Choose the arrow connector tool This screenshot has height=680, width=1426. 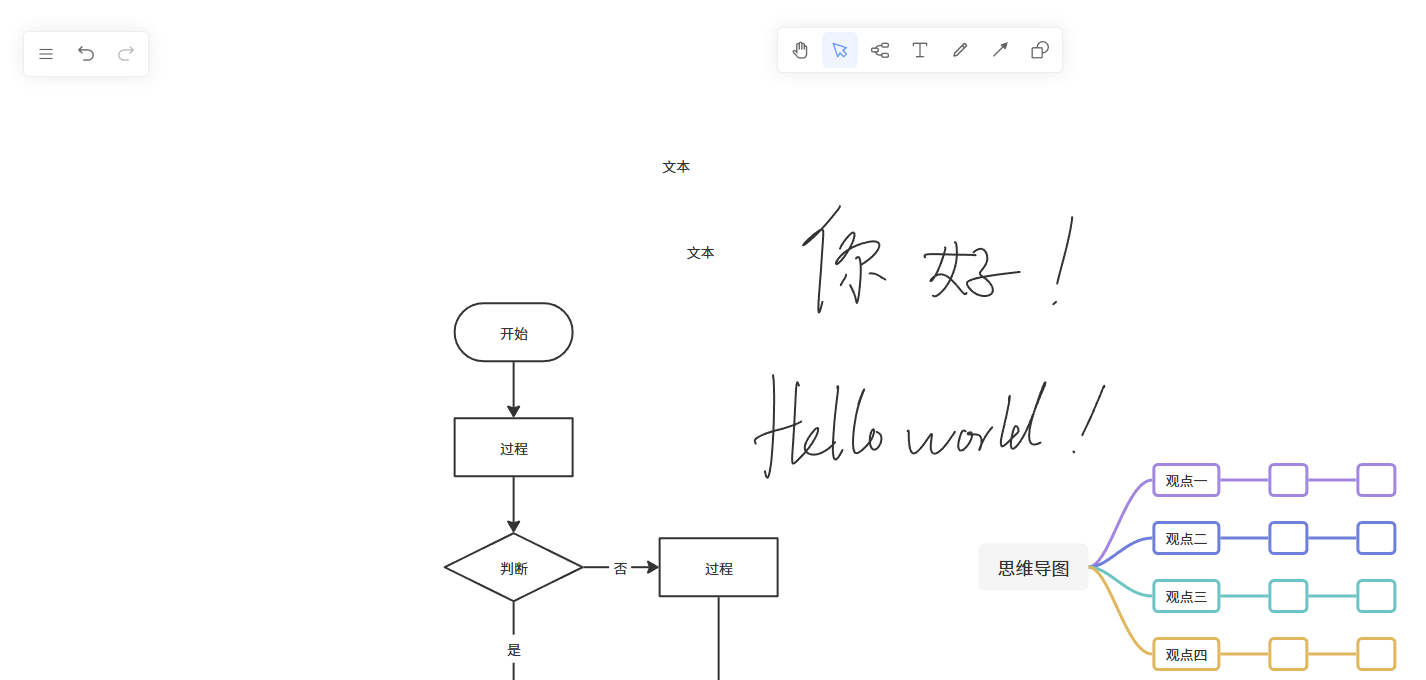click(x=1000, y=49)
